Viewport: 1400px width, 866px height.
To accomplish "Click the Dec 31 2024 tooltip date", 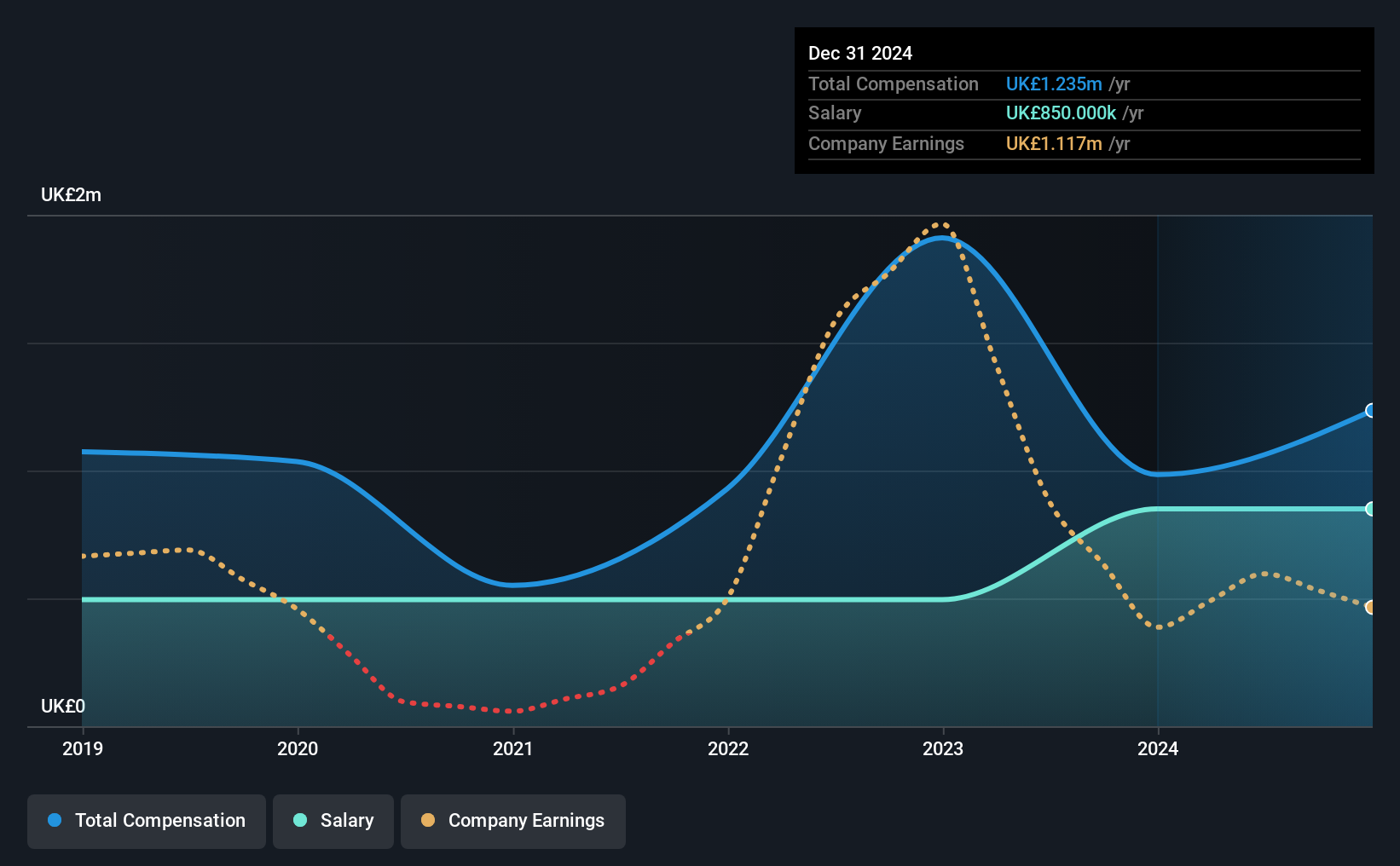I will click(860, 54).
